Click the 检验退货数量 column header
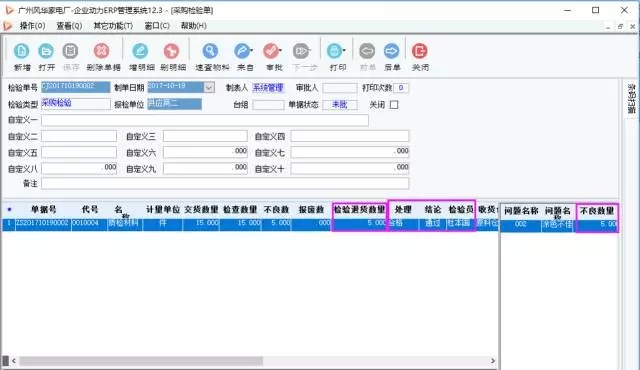640x370 pixels. (359, 210)
